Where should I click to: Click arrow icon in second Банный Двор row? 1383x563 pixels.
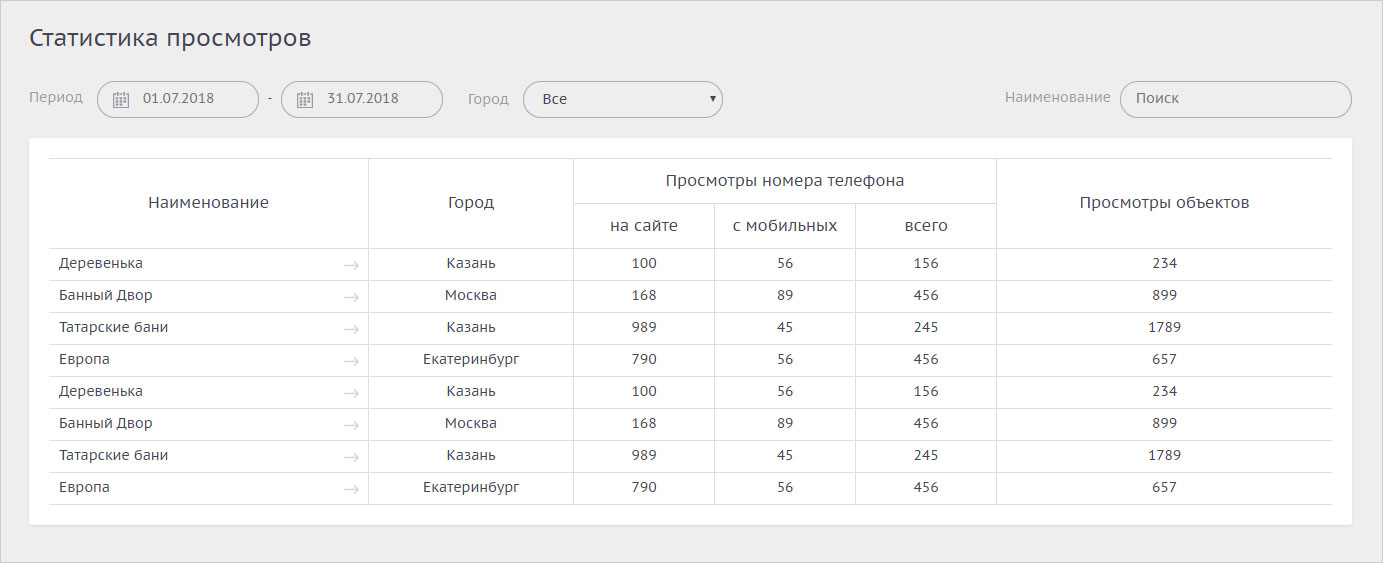point(351,425)
